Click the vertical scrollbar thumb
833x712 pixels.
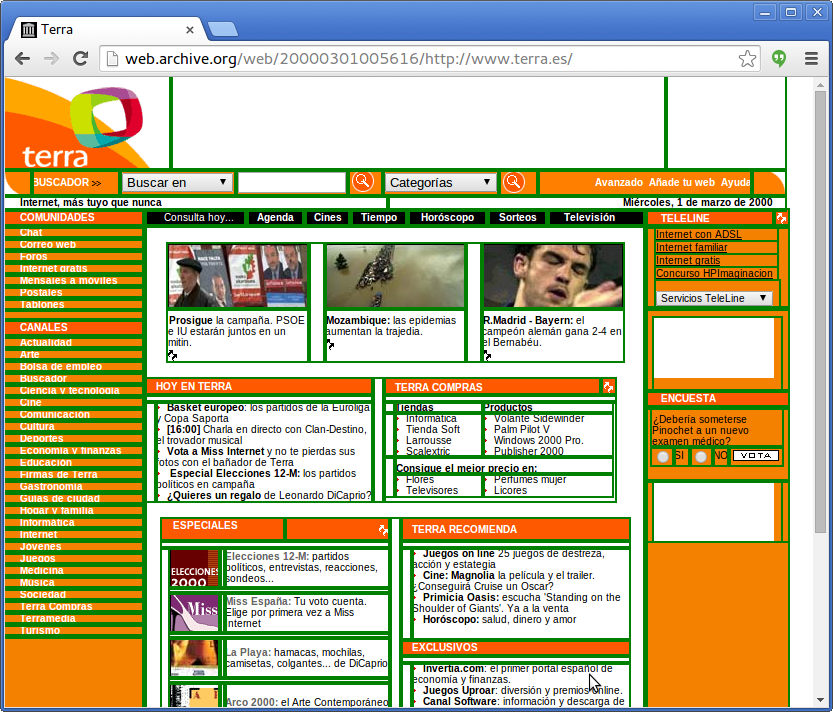pyautogui.click(x=821, y=311)
